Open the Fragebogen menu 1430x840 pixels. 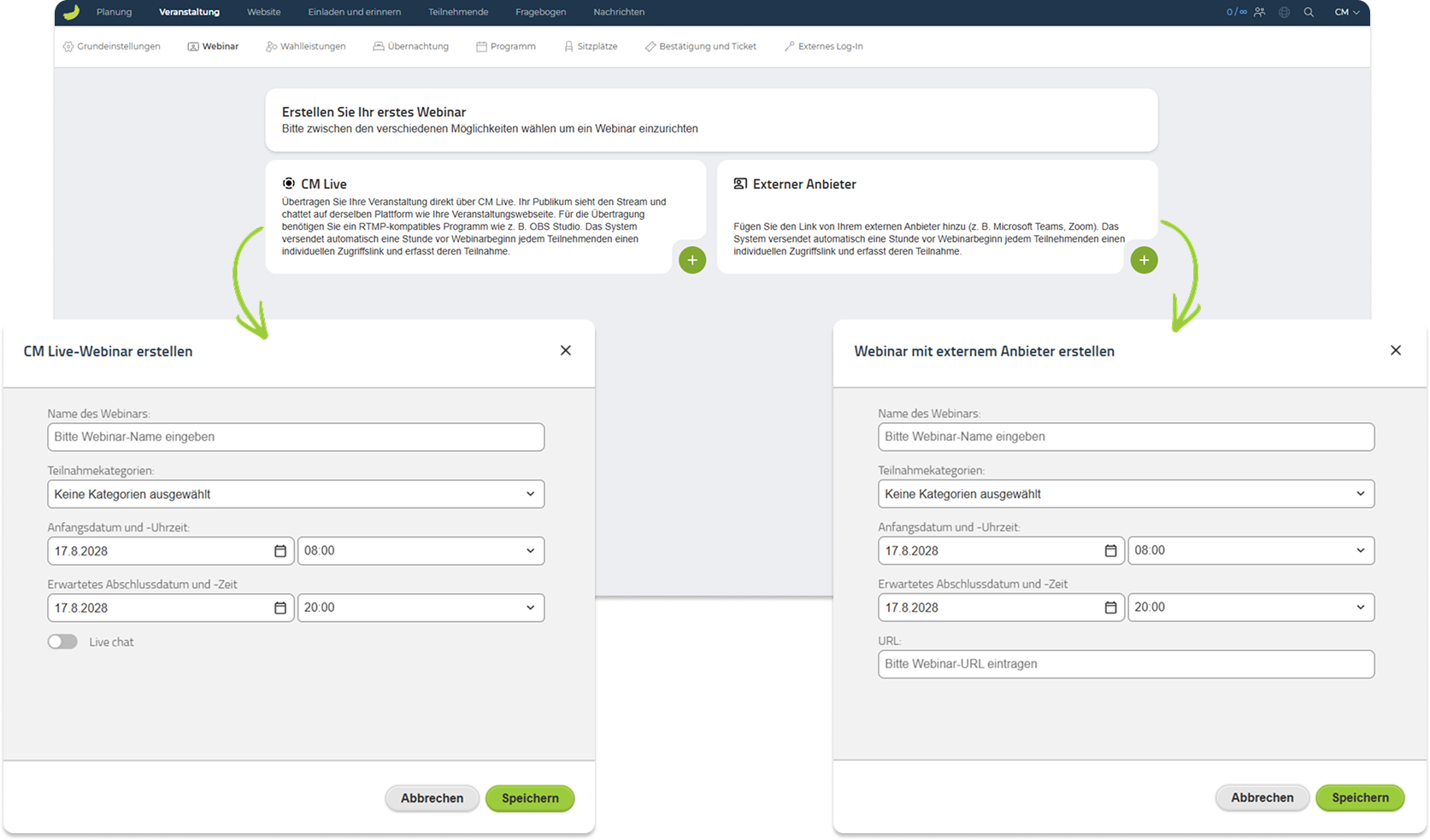pyautogui.click(x=540, y=12)
